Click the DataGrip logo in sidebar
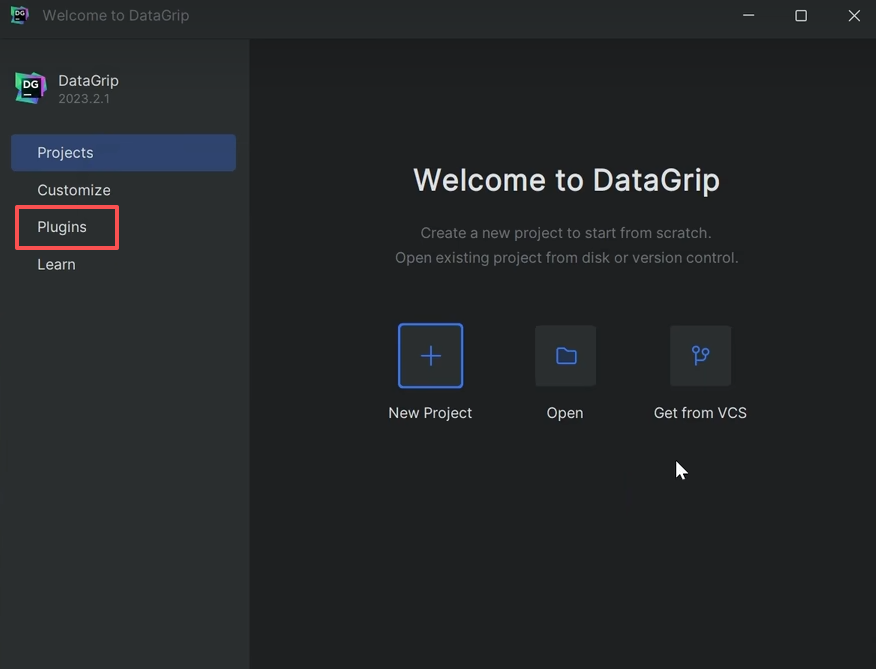Image resolution: width=876 pixels, height=669 pixels. tap(30, 88)
